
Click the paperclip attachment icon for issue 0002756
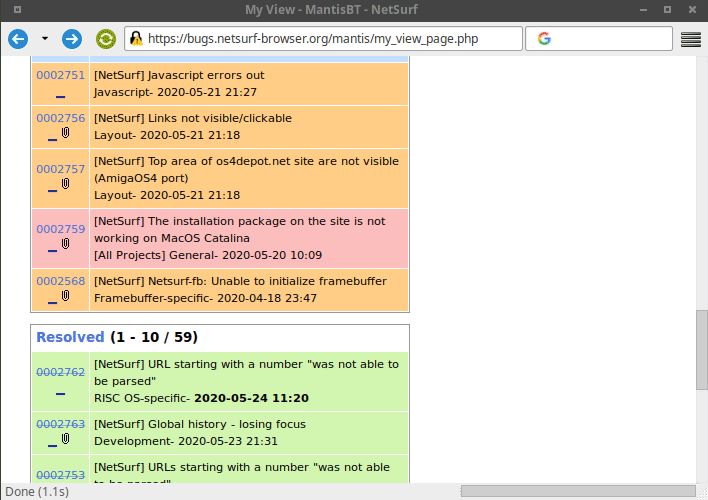pyautogui.click(x=66, y=132)
